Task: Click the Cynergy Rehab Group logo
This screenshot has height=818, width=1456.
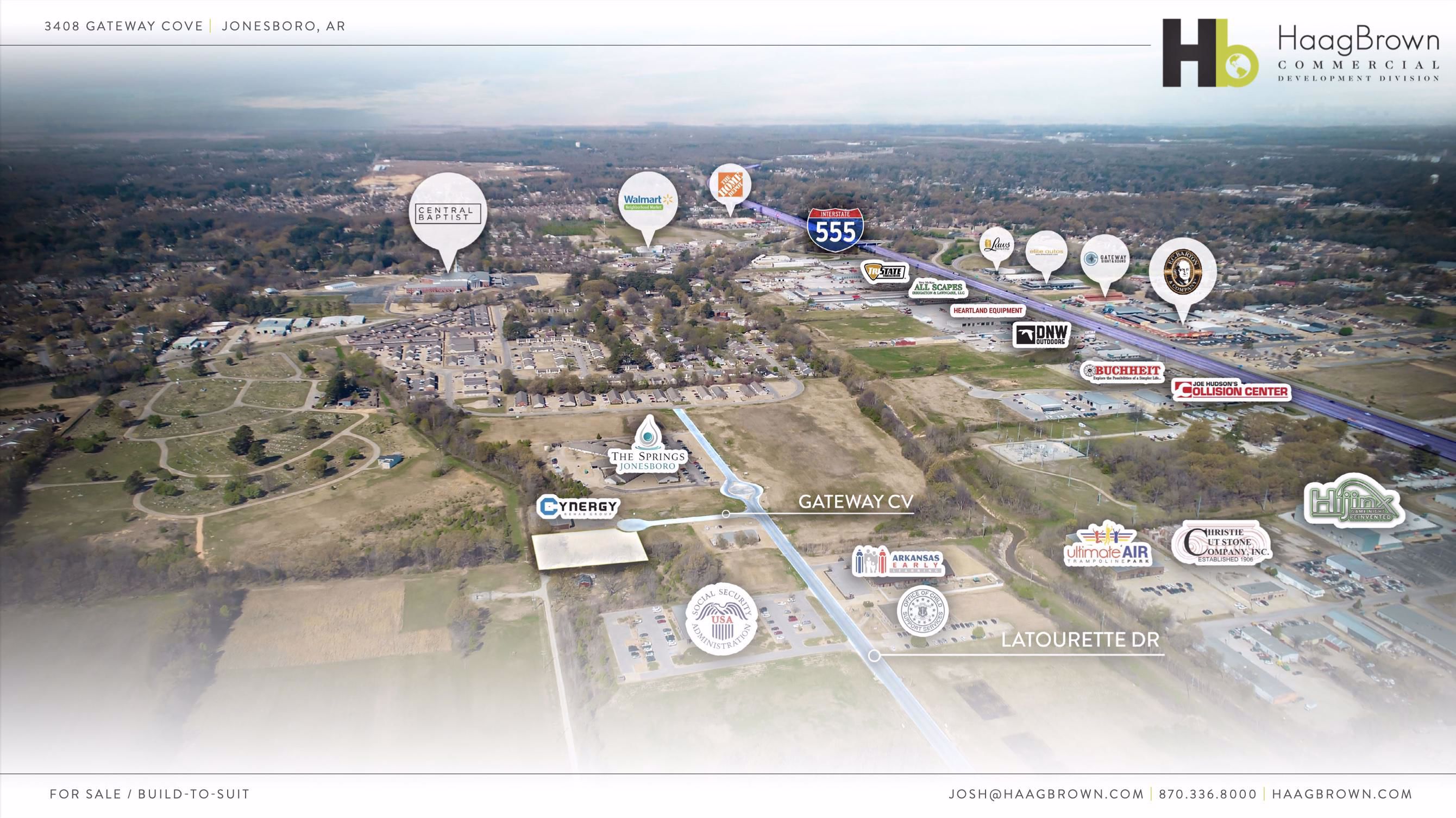Action: pyautogui.click(x=579, y=507)
